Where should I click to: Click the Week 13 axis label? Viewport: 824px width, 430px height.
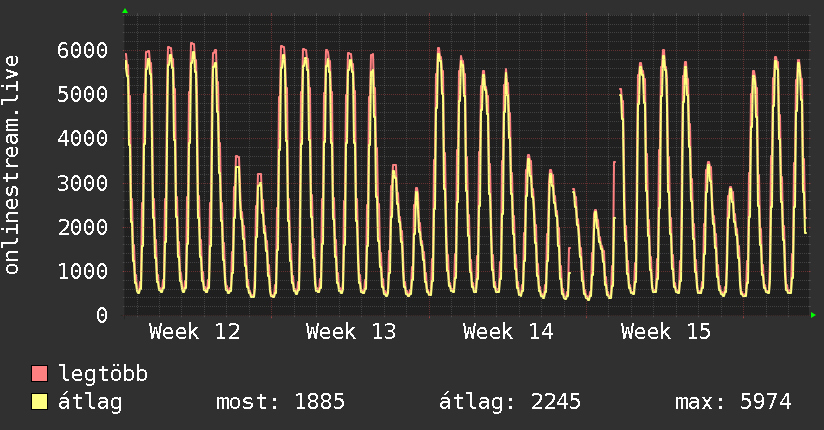[351, 332]
